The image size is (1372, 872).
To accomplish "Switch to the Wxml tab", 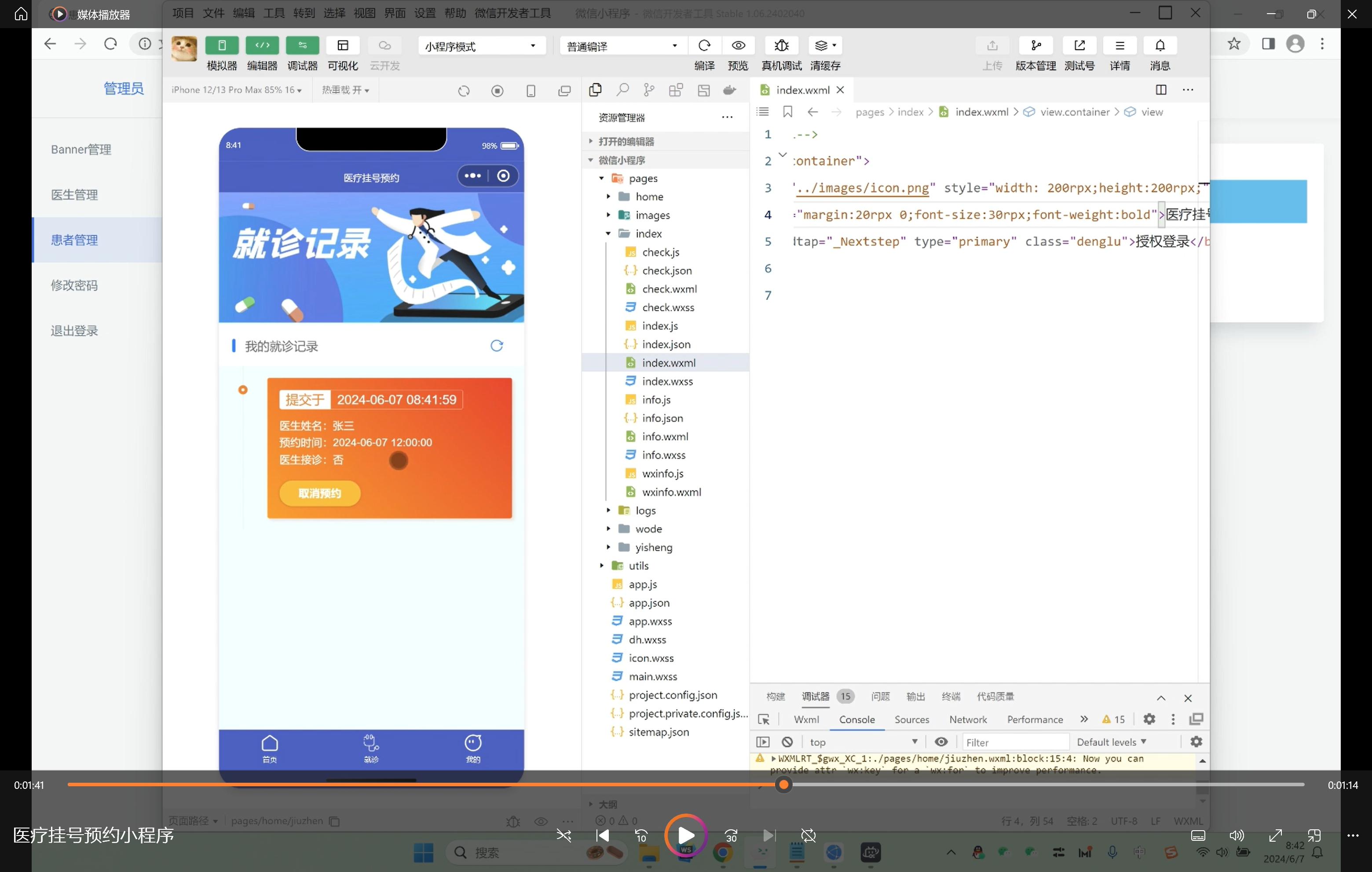I will (x=806, y=719).
